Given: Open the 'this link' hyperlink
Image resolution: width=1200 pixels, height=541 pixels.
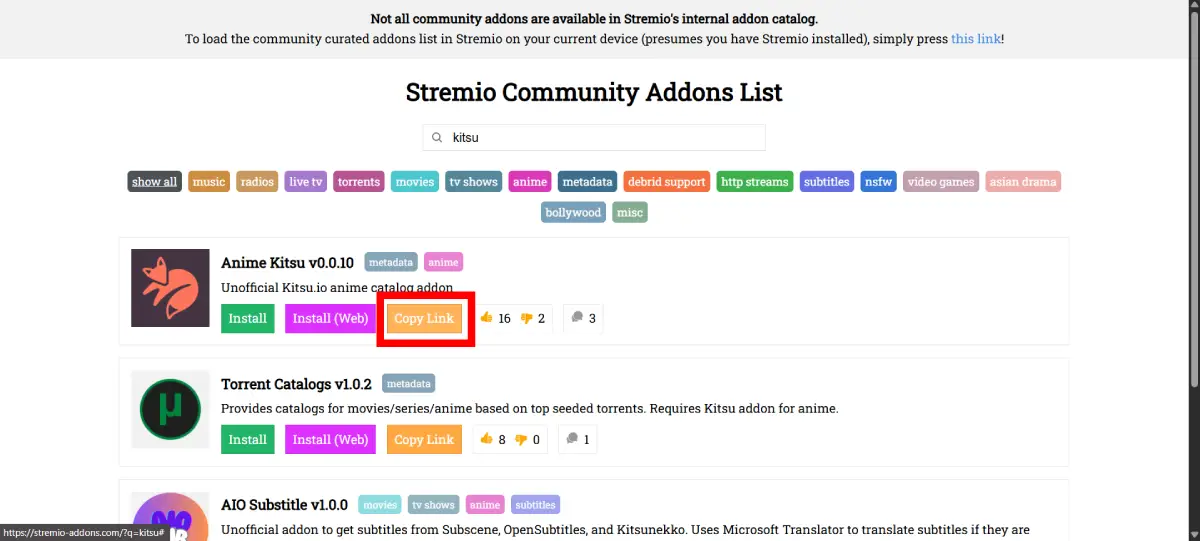Looking at the screenshot, I should pos(975,39).
